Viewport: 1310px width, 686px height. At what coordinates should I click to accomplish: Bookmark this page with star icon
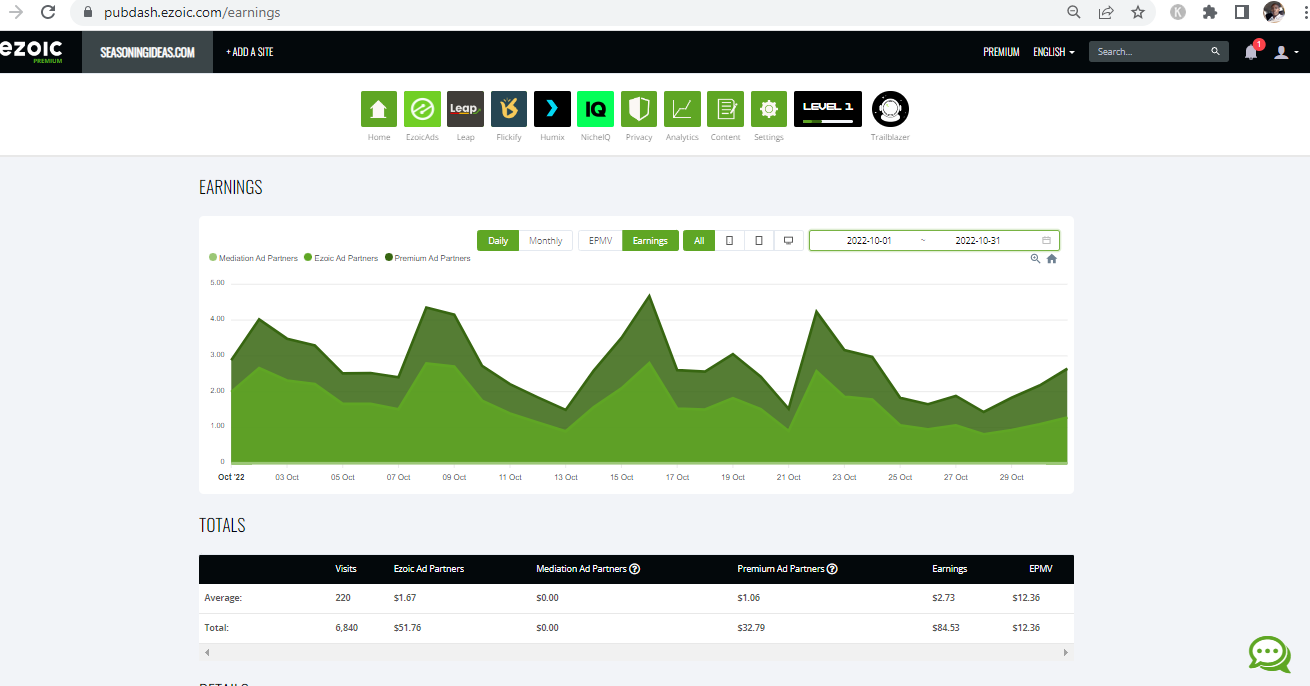(x=1138, y=13)
